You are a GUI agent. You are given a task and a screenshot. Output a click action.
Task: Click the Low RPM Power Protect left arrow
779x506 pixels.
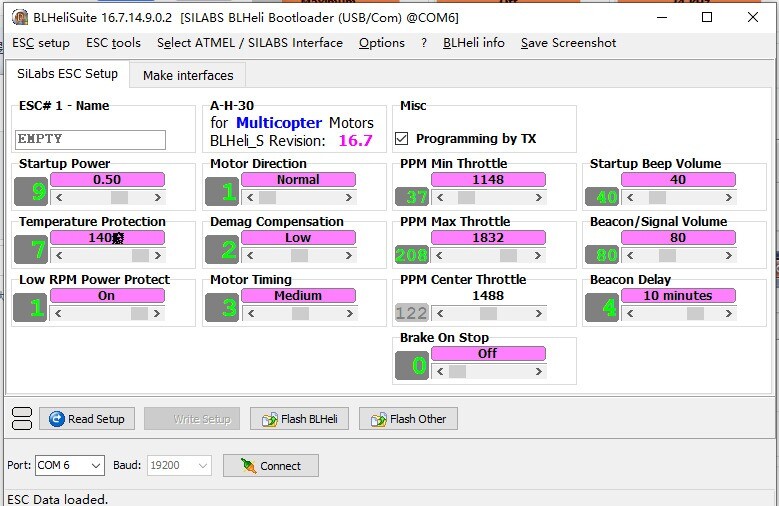(x=59, y=314)
